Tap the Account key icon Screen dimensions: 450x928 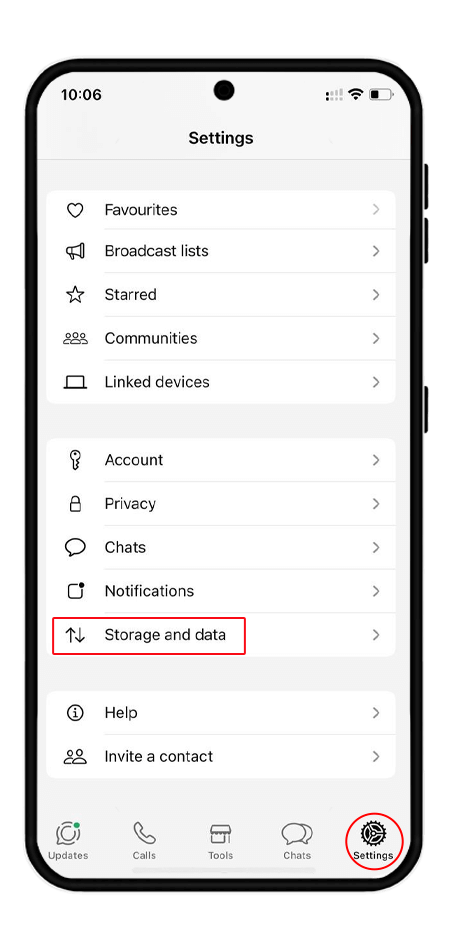coord(75,460)
